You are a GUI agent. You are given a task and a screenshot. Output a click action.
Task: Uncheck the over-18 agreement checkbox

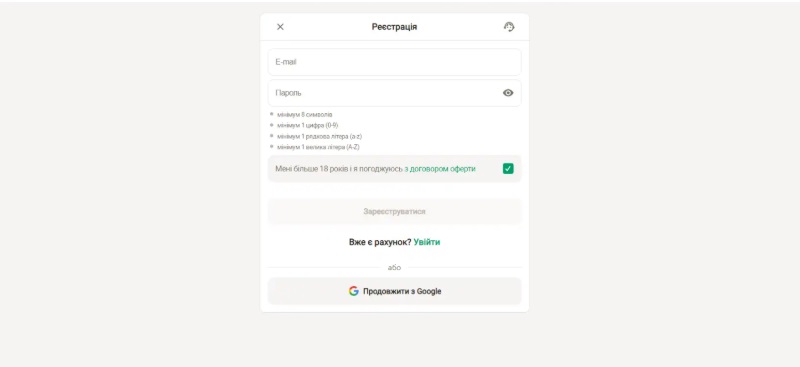tap(508, 168)
